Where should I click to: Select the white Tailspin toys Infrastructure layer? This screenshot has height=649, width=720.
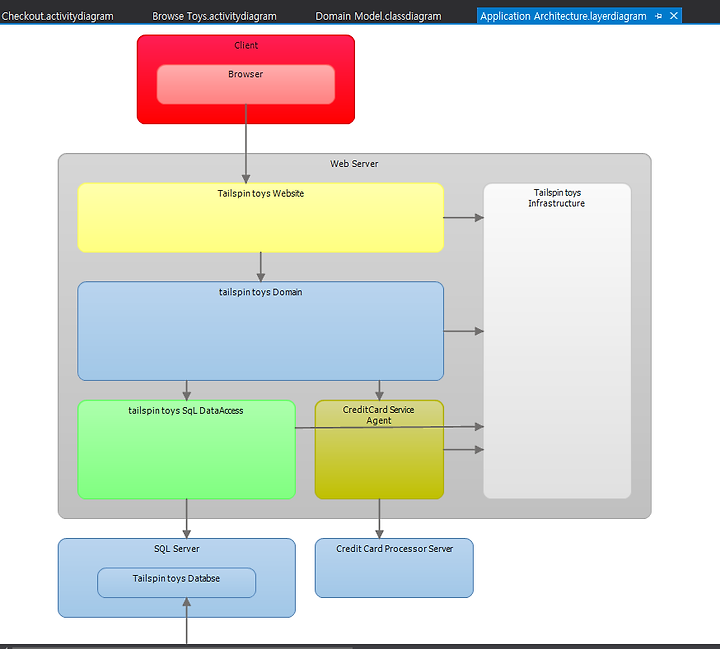557,341
